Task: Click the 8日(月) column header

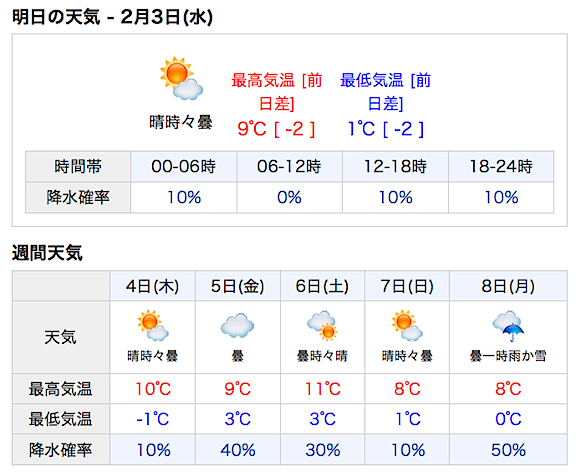Action: pyautogui.click(x=508, y=286)
